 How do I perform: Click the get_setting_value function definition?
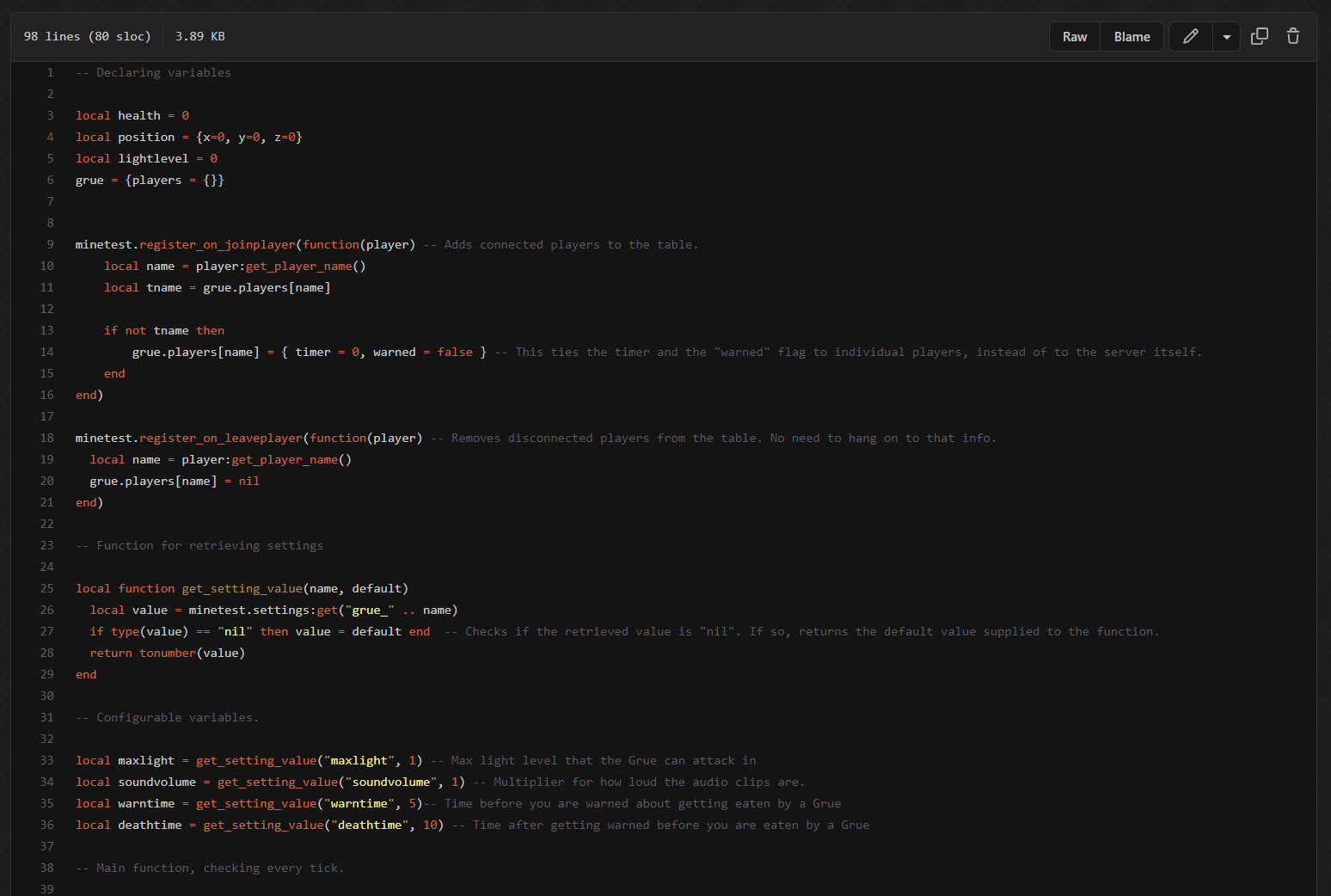pyautogui.click(x=242, y=589)
